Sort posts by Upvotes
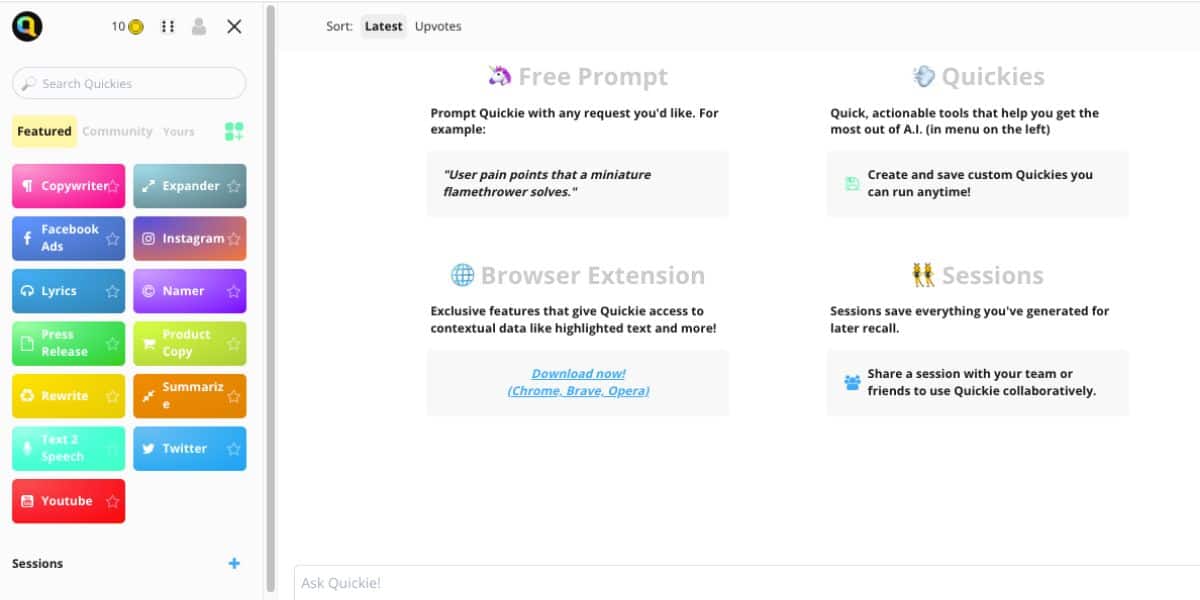The height and width of the screenshot is (600, 1200). click(x=438, y=27)
